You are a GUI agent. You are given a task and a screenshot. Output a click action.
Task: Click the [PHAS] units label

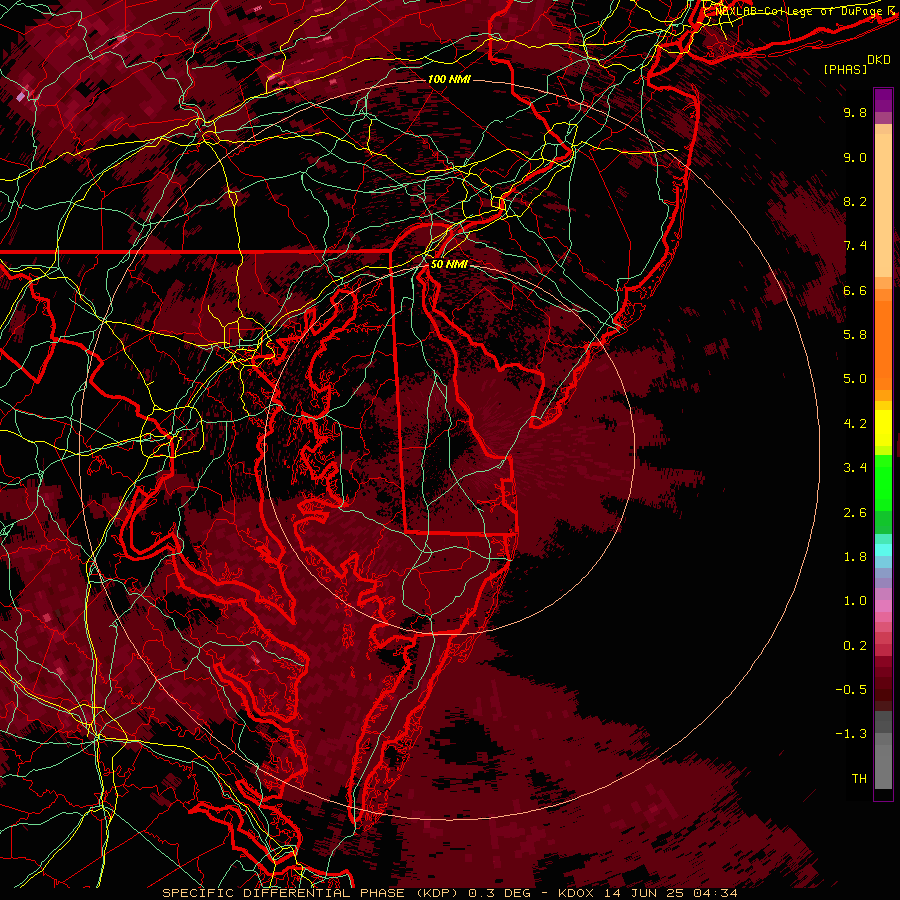(845, 69)
